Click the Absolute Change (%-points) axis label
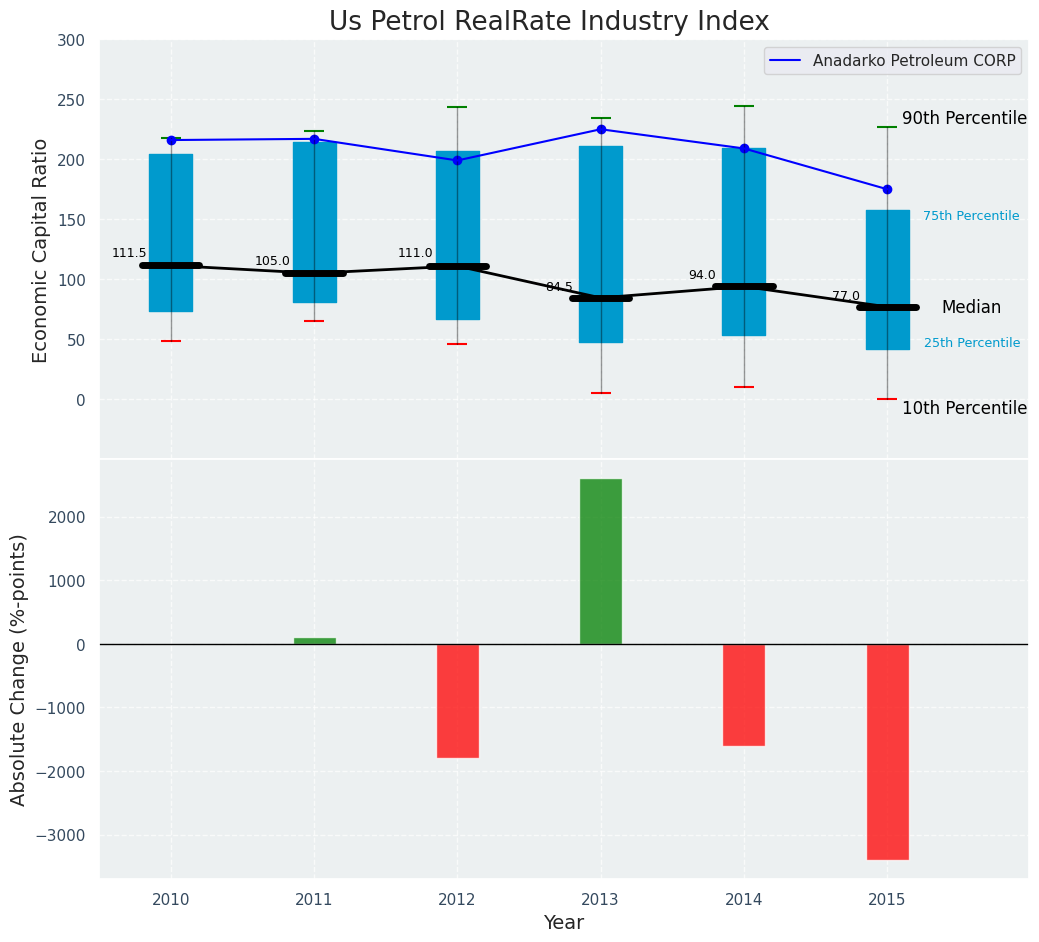This screenshot has width=1039, height=942. 19,669
